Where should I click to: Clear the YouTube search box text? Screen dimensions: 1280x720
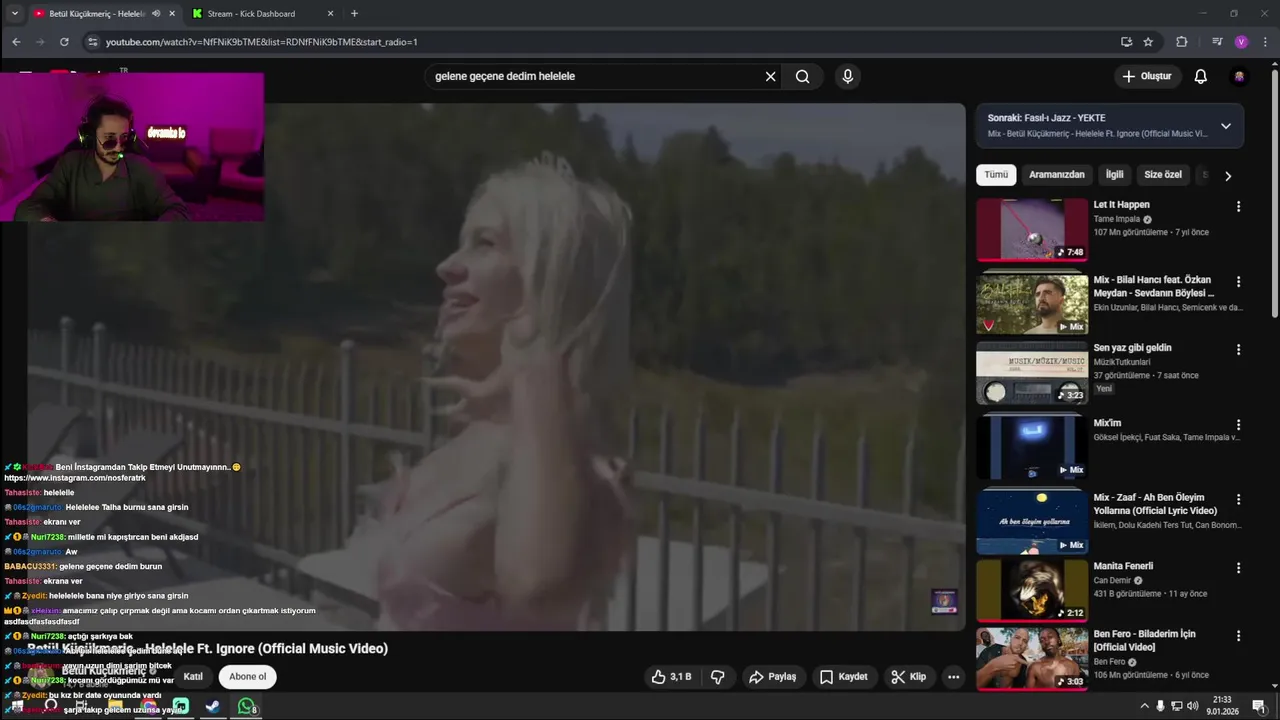tap(770, 76)
